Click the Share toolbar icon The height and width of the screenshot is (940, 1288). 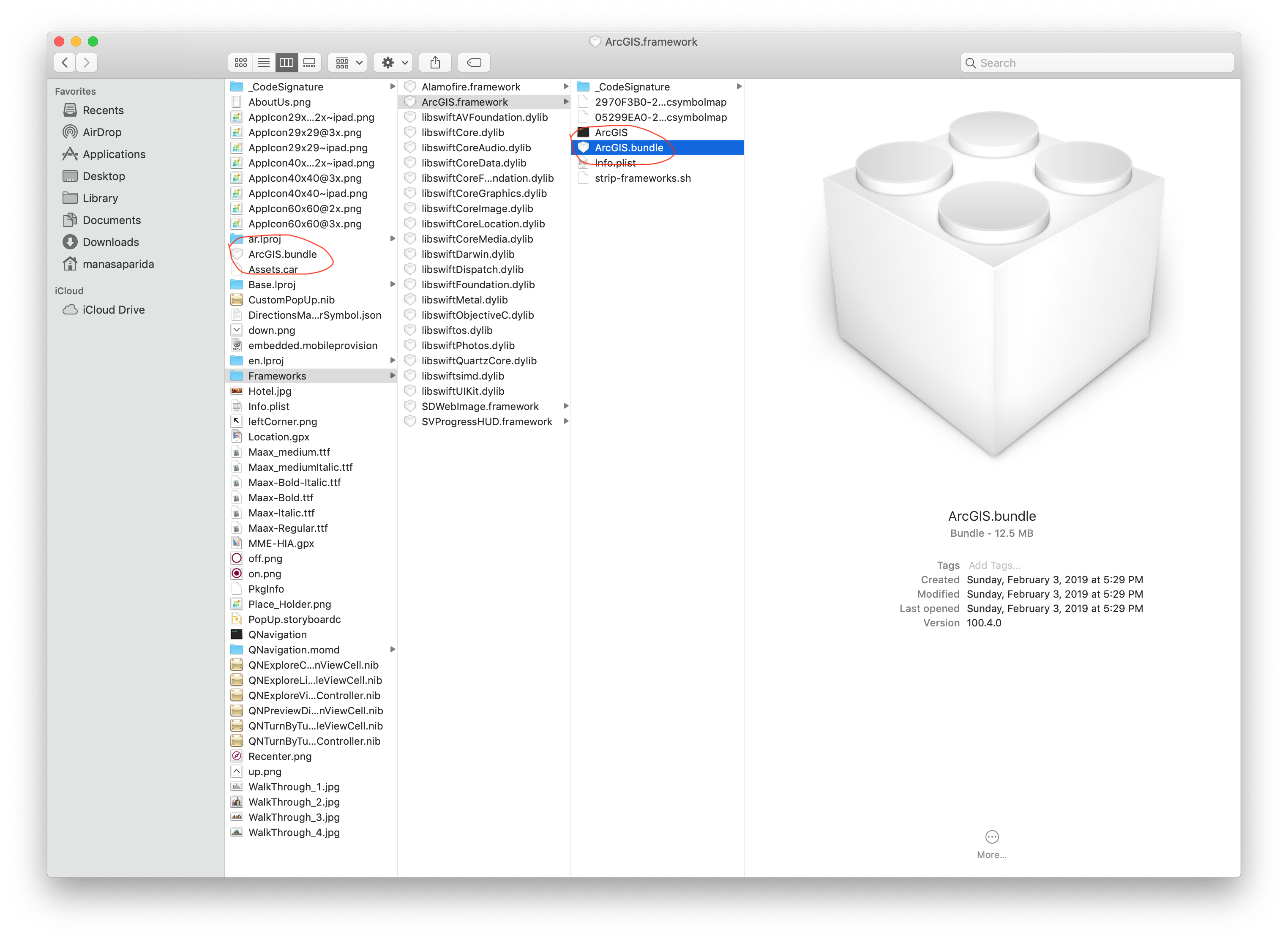pos(435,63)
